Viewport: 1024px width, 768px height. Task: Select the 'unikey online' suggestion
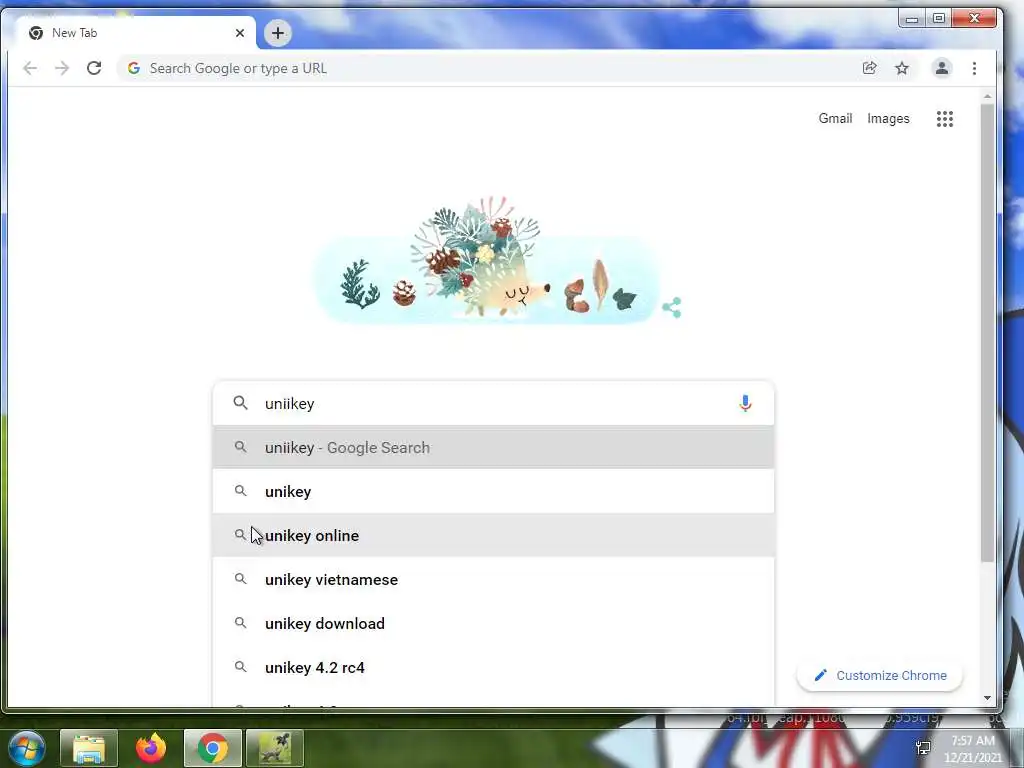(493, 536)
